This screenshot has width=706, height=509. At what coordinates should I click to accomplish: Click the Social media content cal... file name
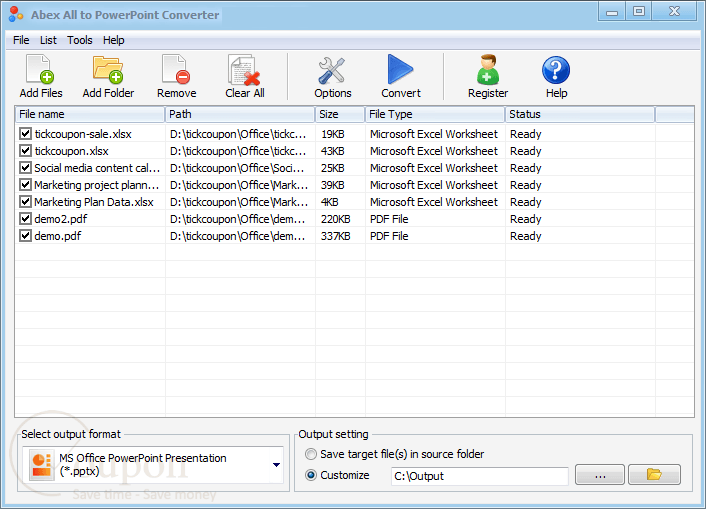[97, 168]
